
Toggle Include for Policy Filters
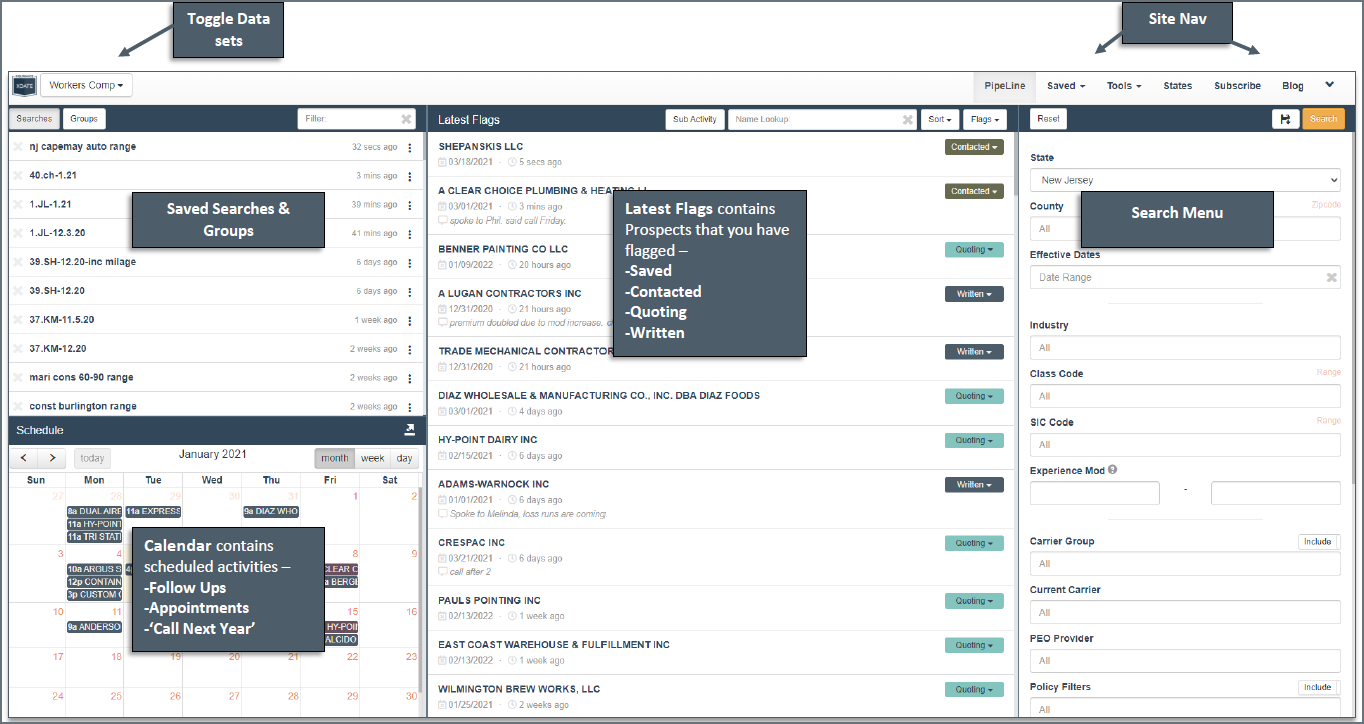tap(1318, 687)
